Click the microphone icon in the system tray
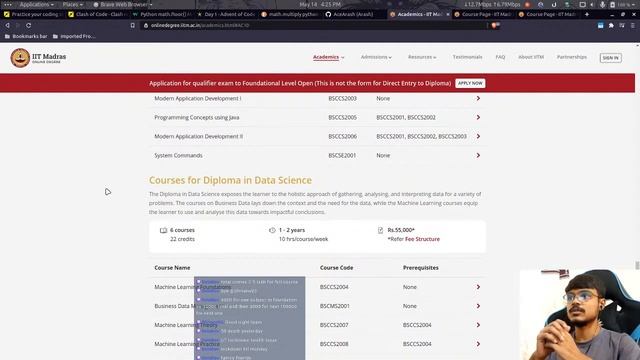This screenshot has width=640, height=360. (x=602, y=4)
